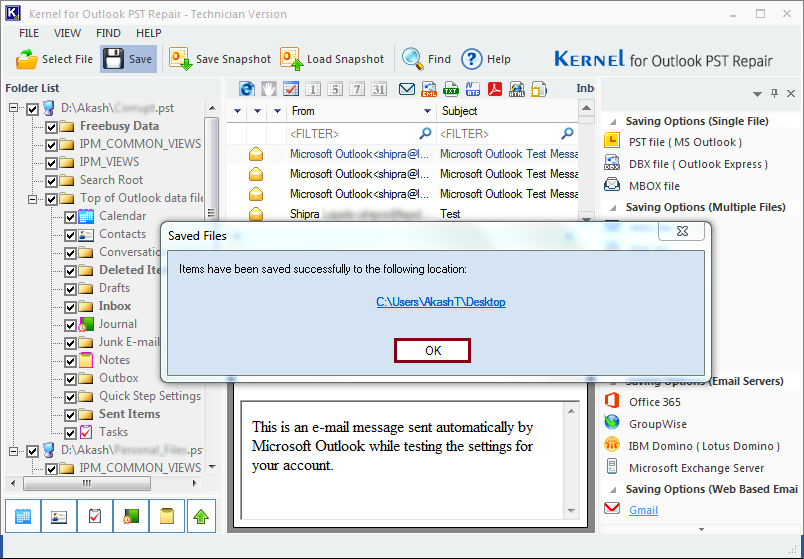Toggle the Contacts folder checkbox
Image resolution: width=804 pixels, height=559 pixels.
pyautogui.click(x=71, y=235)
